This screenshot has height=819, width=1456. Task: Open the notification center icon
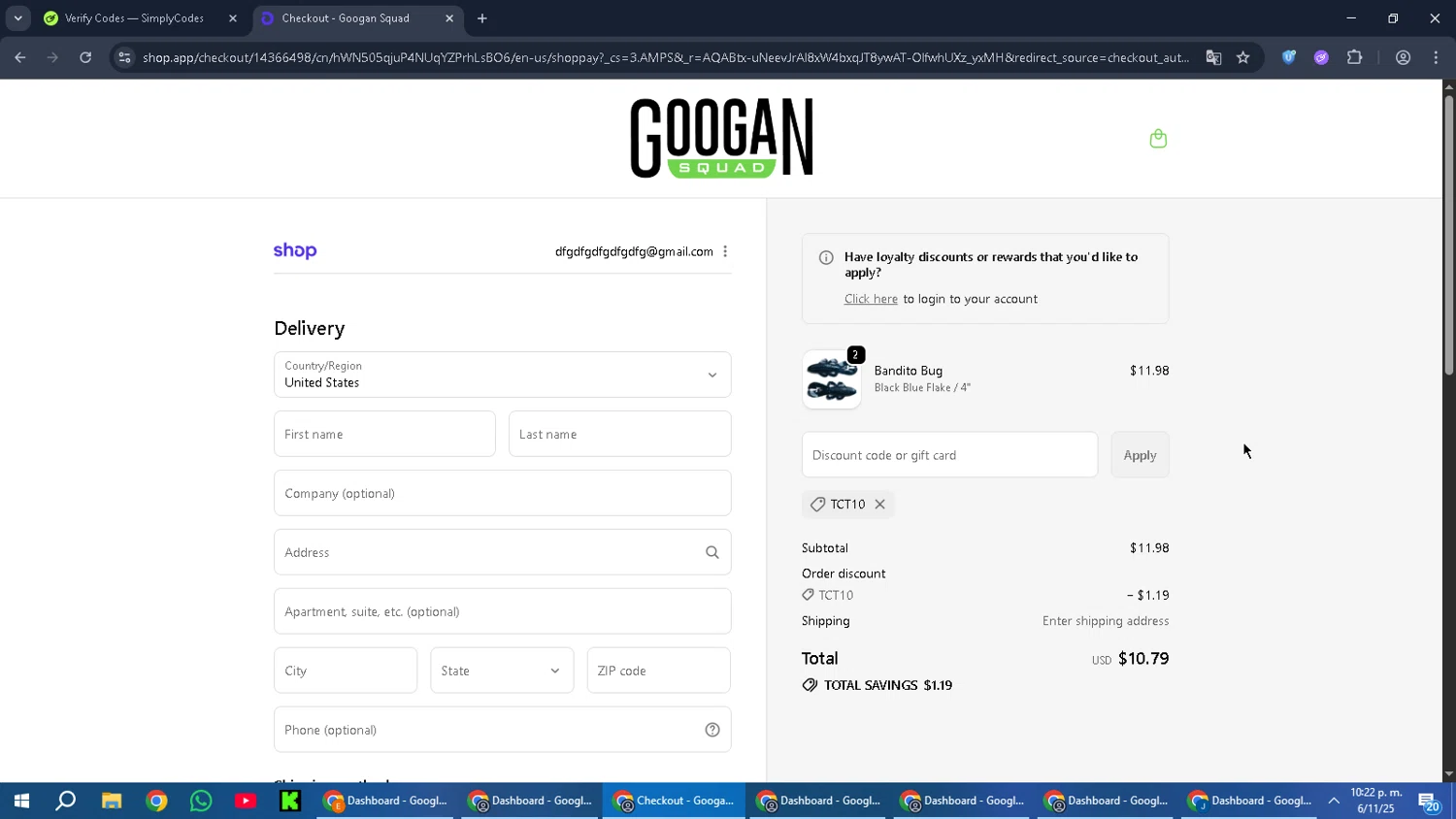[1428, 802]
